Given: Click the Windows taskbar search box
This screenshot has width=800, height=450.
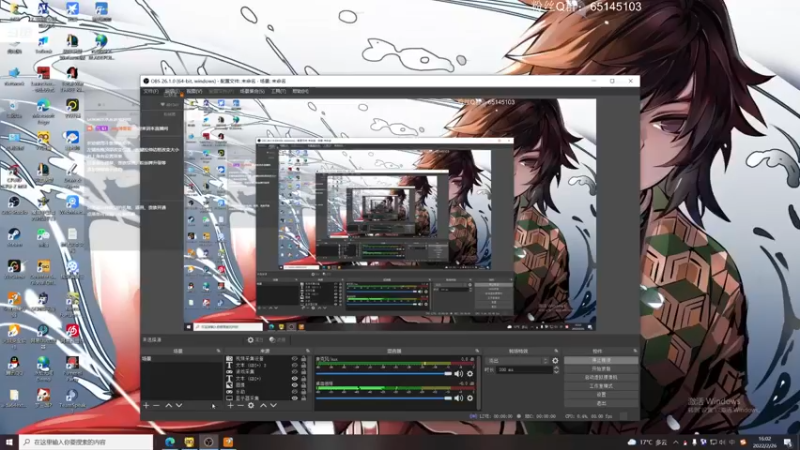Looking at the screenshot, I should 86,442.
